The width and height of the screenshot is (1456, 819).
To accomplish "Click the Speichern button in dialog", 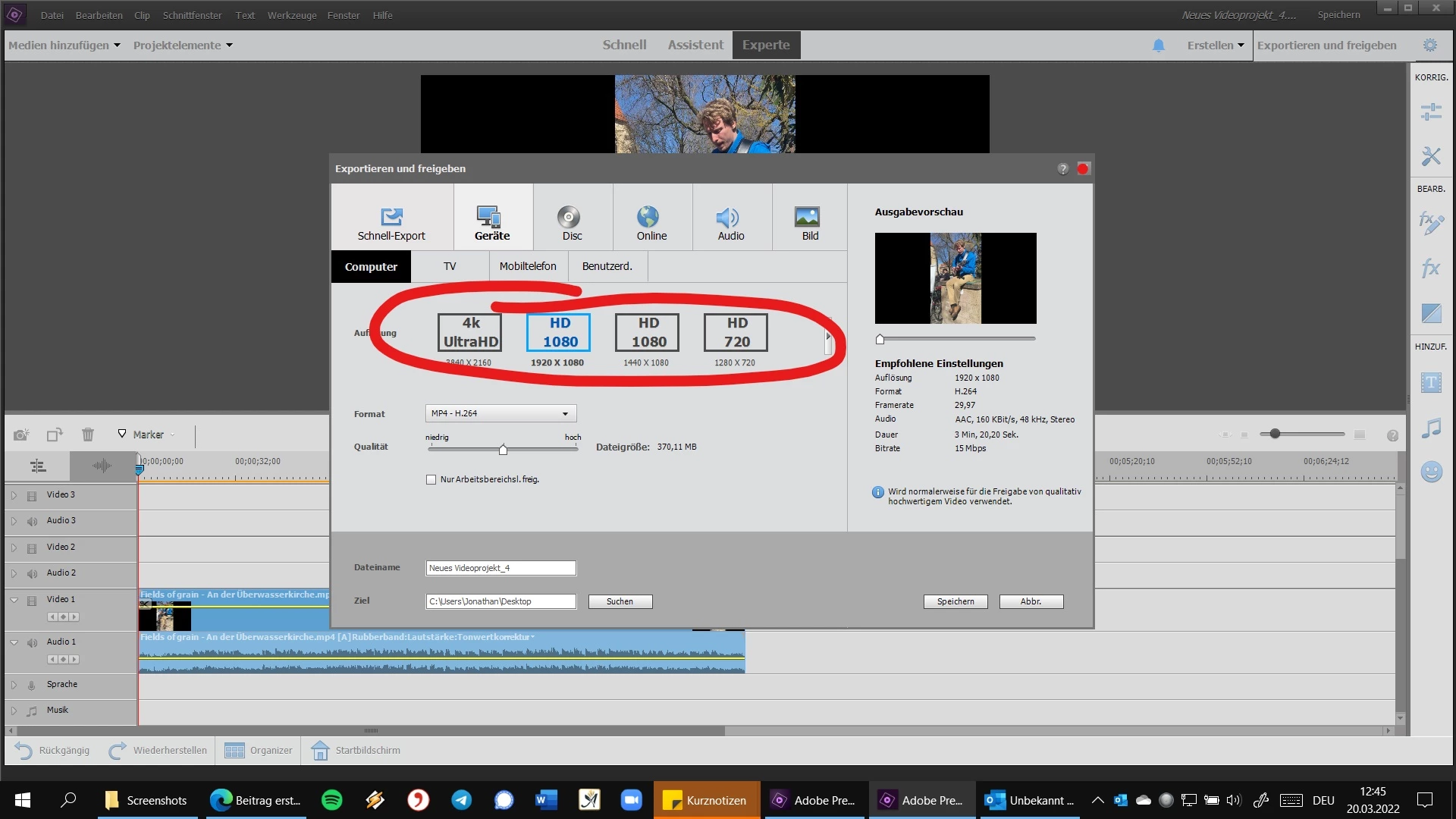I will pyautogui.click(x=955, y=602).
